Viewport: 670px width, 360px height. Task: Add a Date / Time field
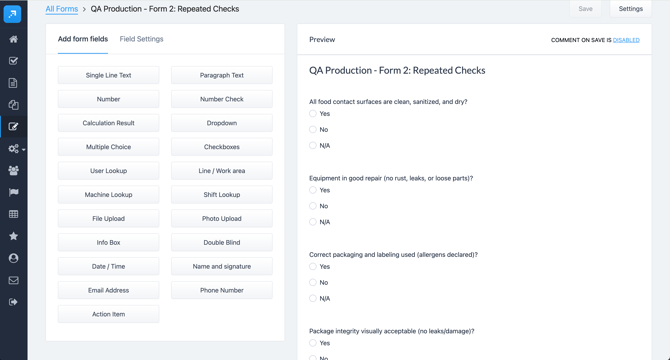(x=109, y=266)
